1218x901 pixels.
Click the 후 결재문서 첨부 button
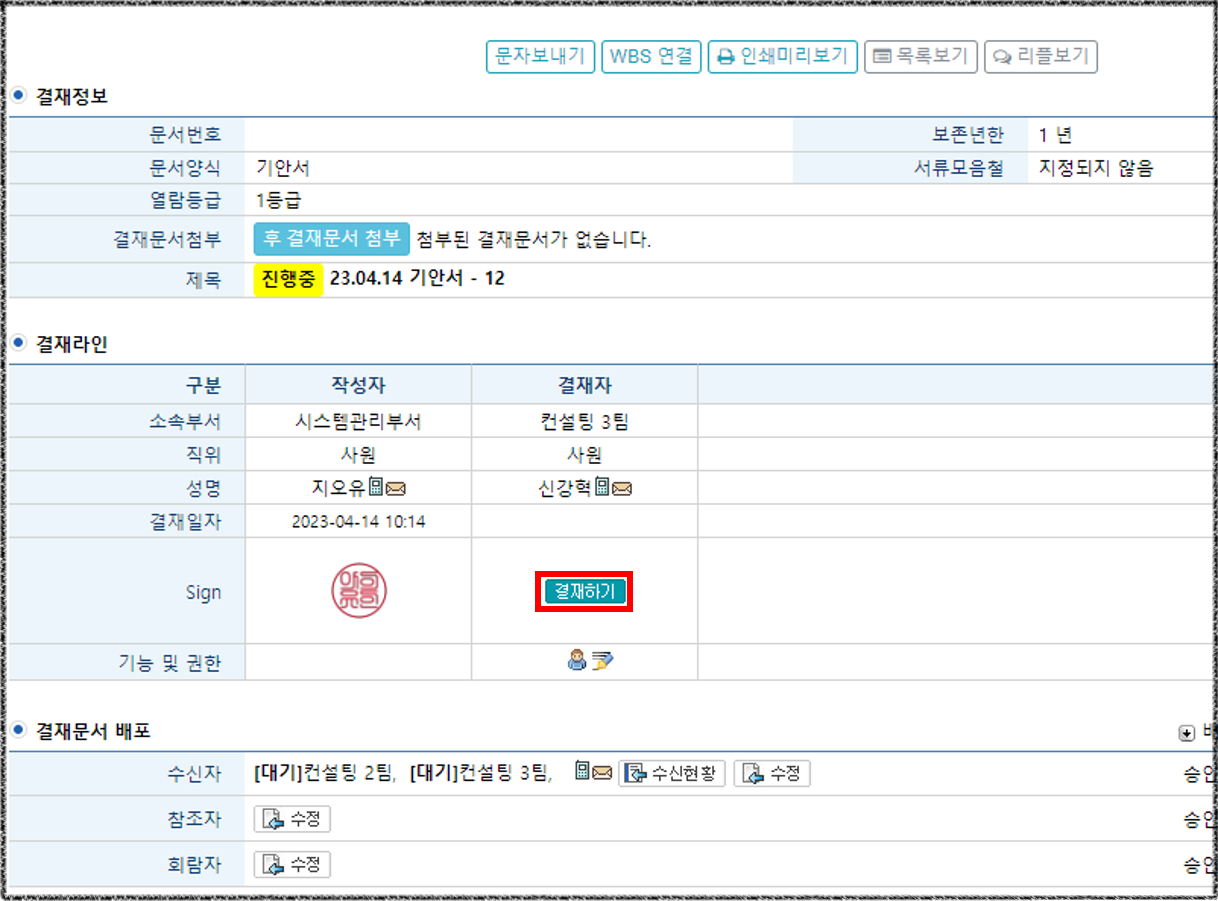click(331, 239)
